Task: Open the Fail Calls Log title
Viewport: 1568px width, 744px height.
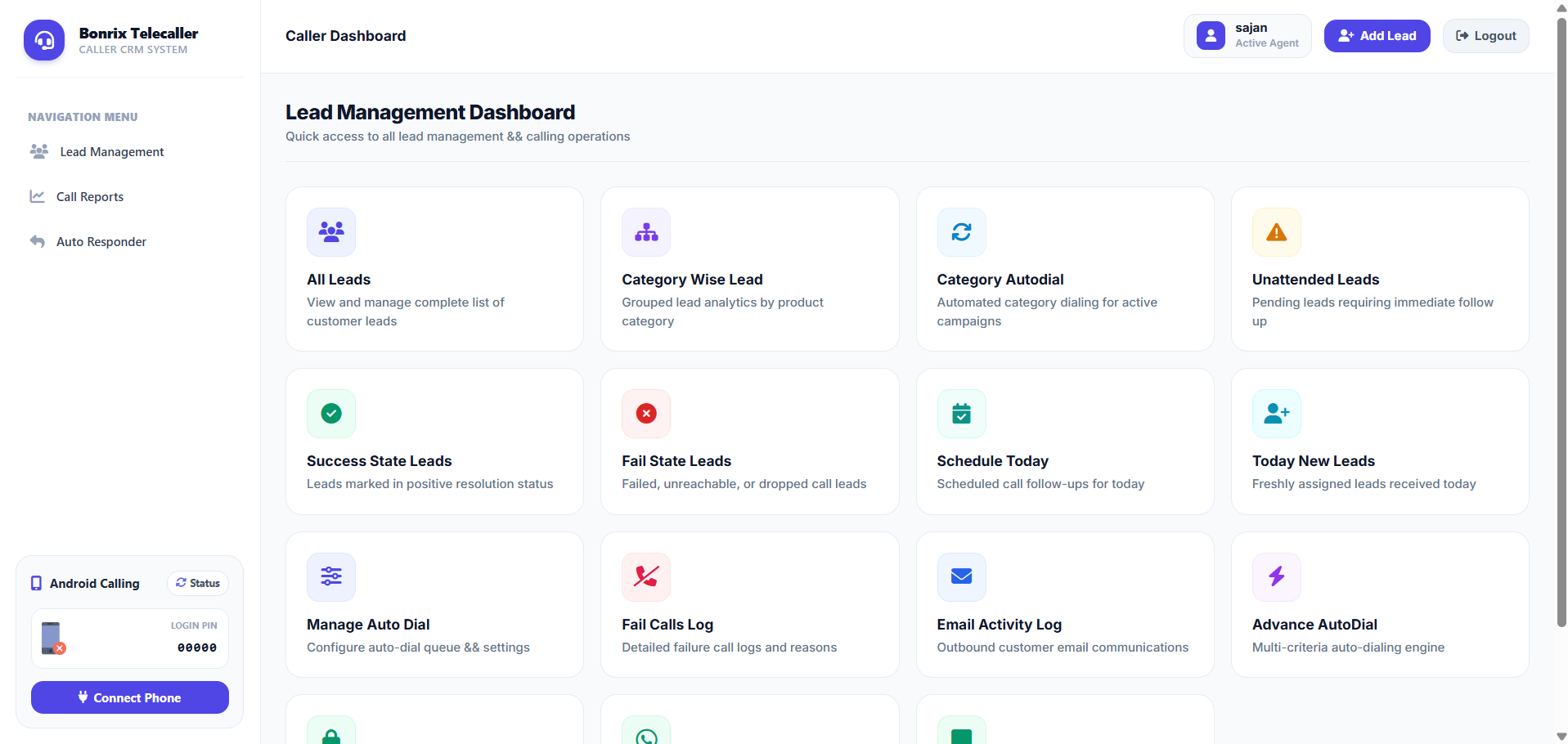Action: click(x=667, y=625)
